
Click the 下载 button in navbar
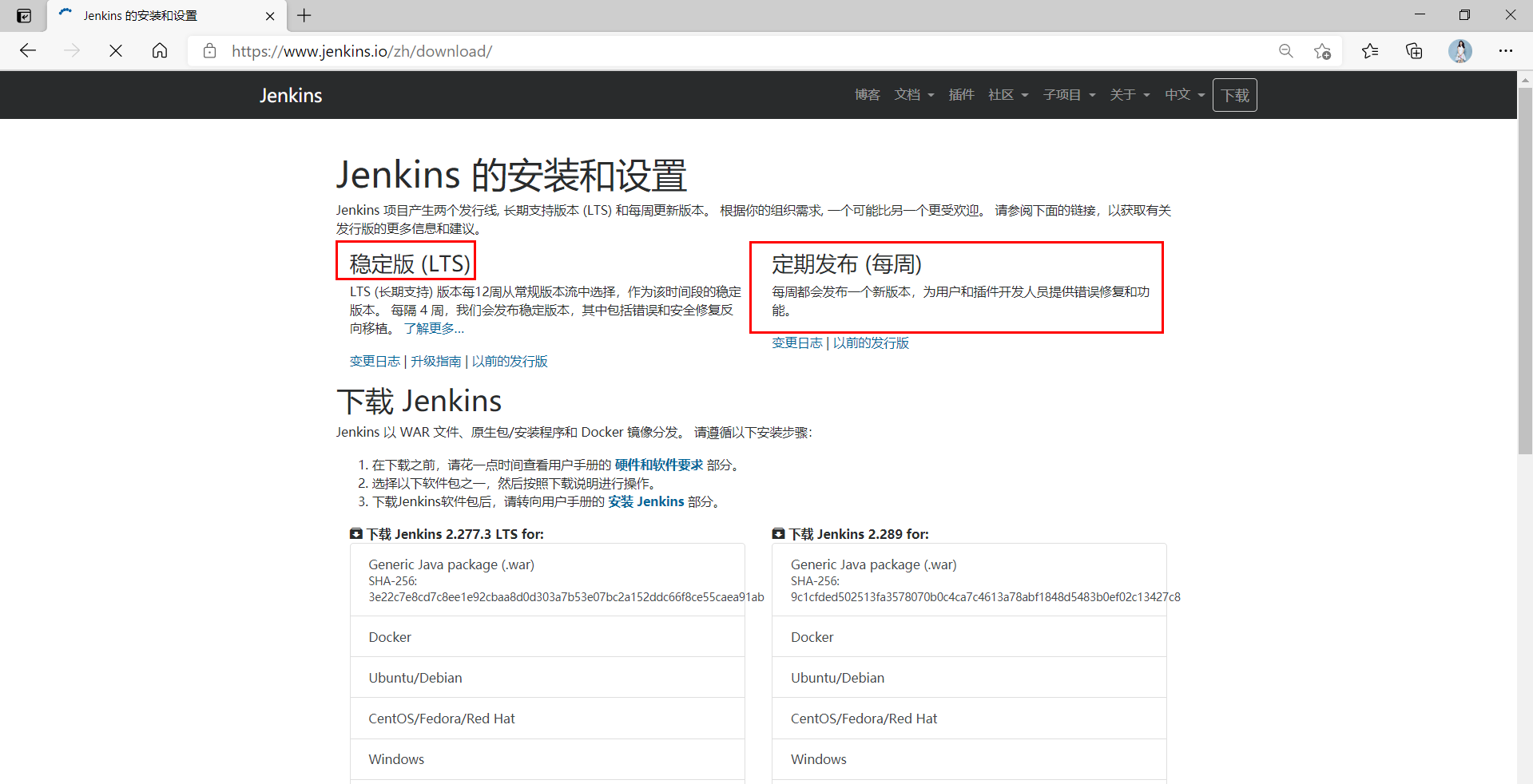coord(1234,95)
